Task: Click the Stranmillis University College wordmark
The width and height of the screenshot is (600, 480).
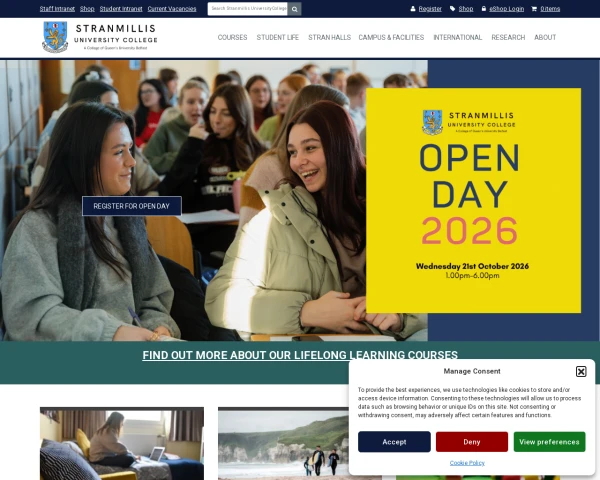Action: coord(116,37)
